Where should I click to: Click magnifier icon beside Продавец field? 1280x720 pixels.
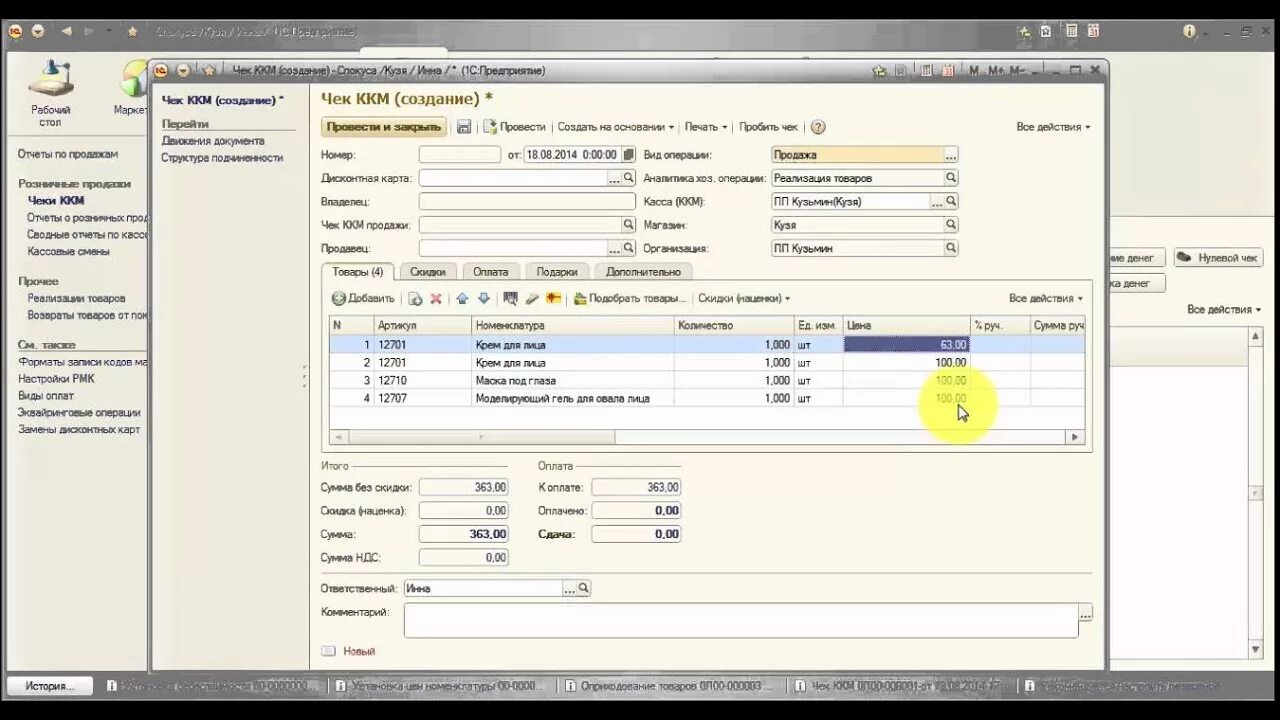(629, 248)
